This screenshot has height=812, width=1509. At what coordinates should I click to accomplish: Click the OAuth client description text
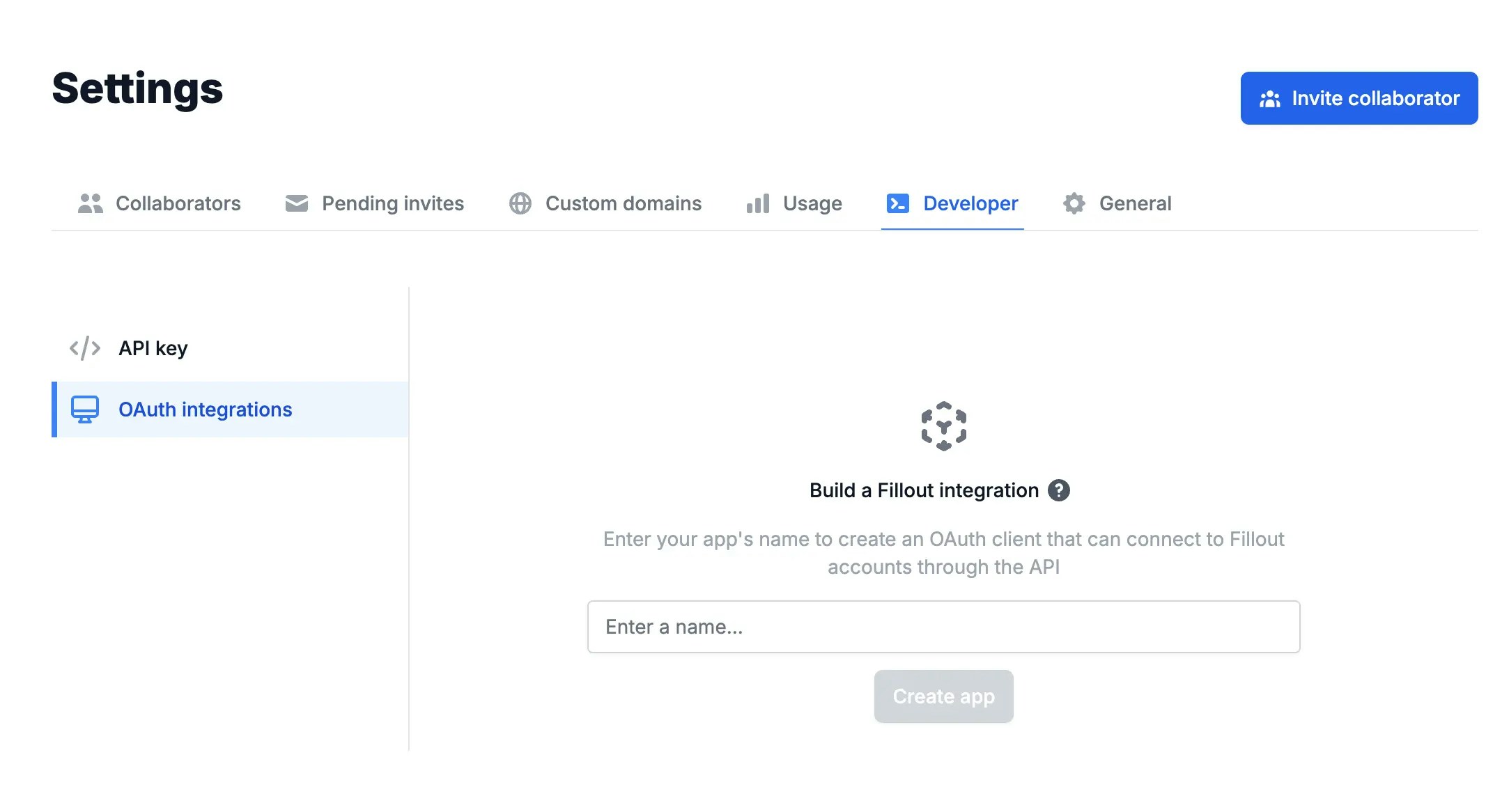(x=943, y=553)
